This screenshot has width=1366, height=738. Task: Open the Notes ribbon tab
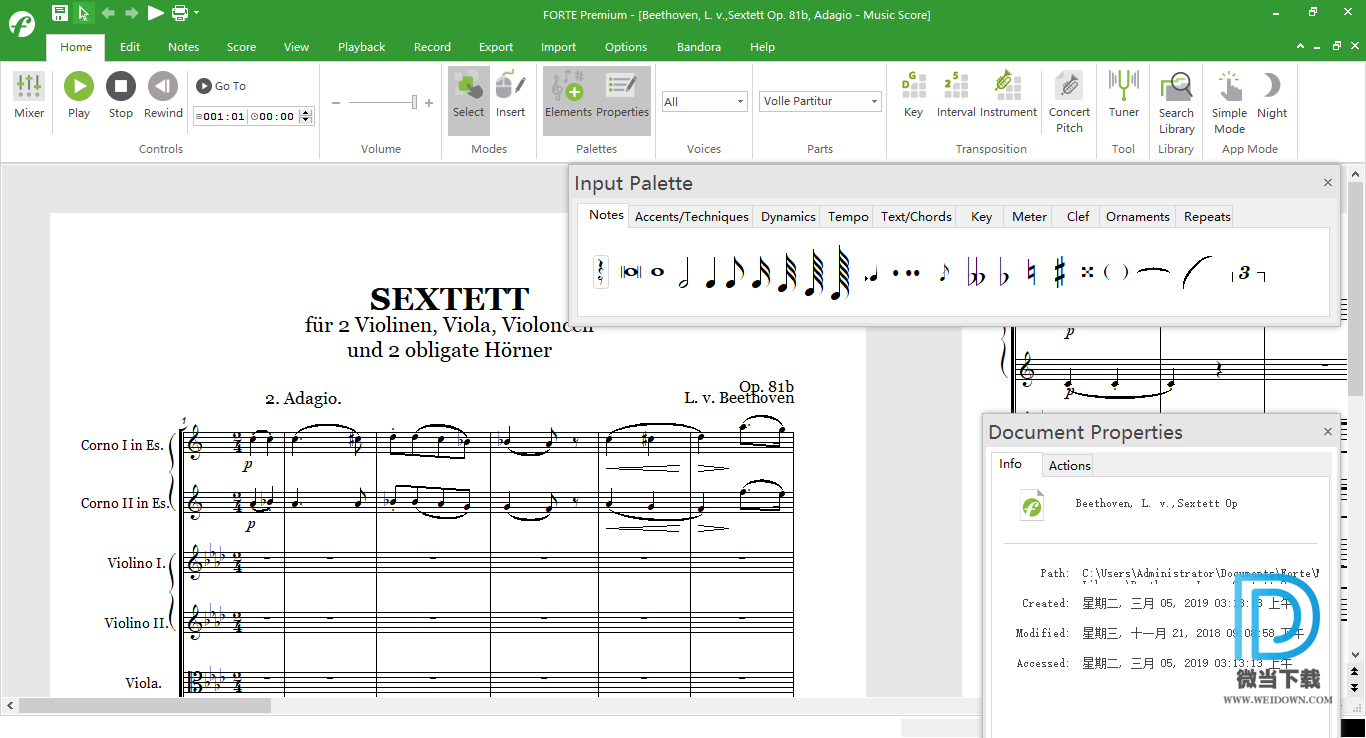(x=183, y=47)
